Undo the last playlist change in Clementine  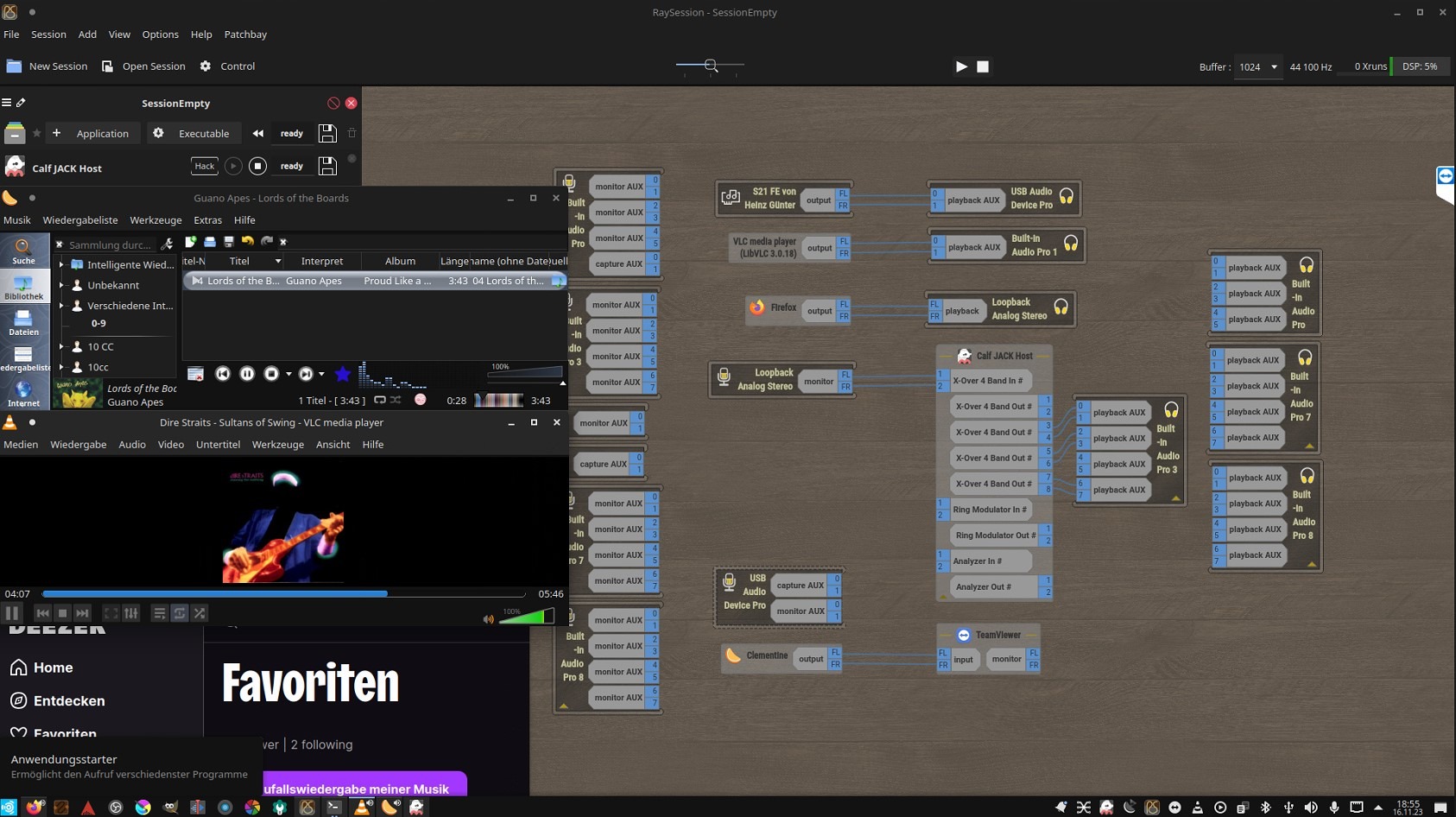coord(248,242)
